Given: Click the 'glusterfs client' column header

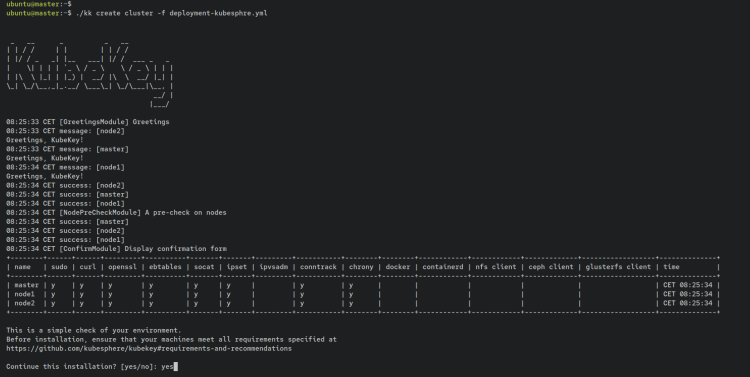Looking at the screenshot, I should (618, 267).
